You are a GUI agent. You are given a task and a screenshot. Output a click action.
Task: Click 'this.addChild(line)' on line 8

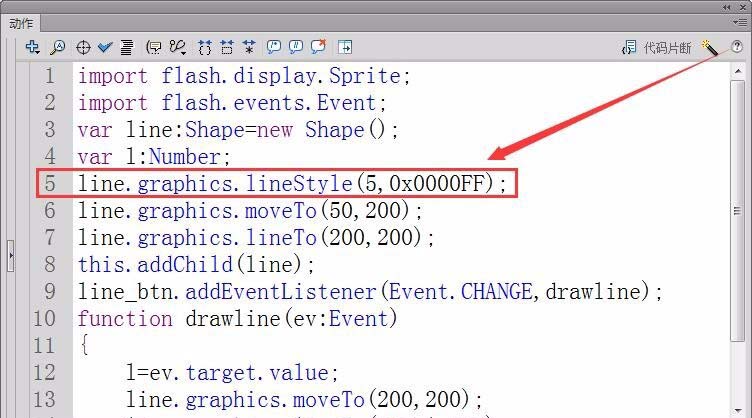click(x=190, y=265)
